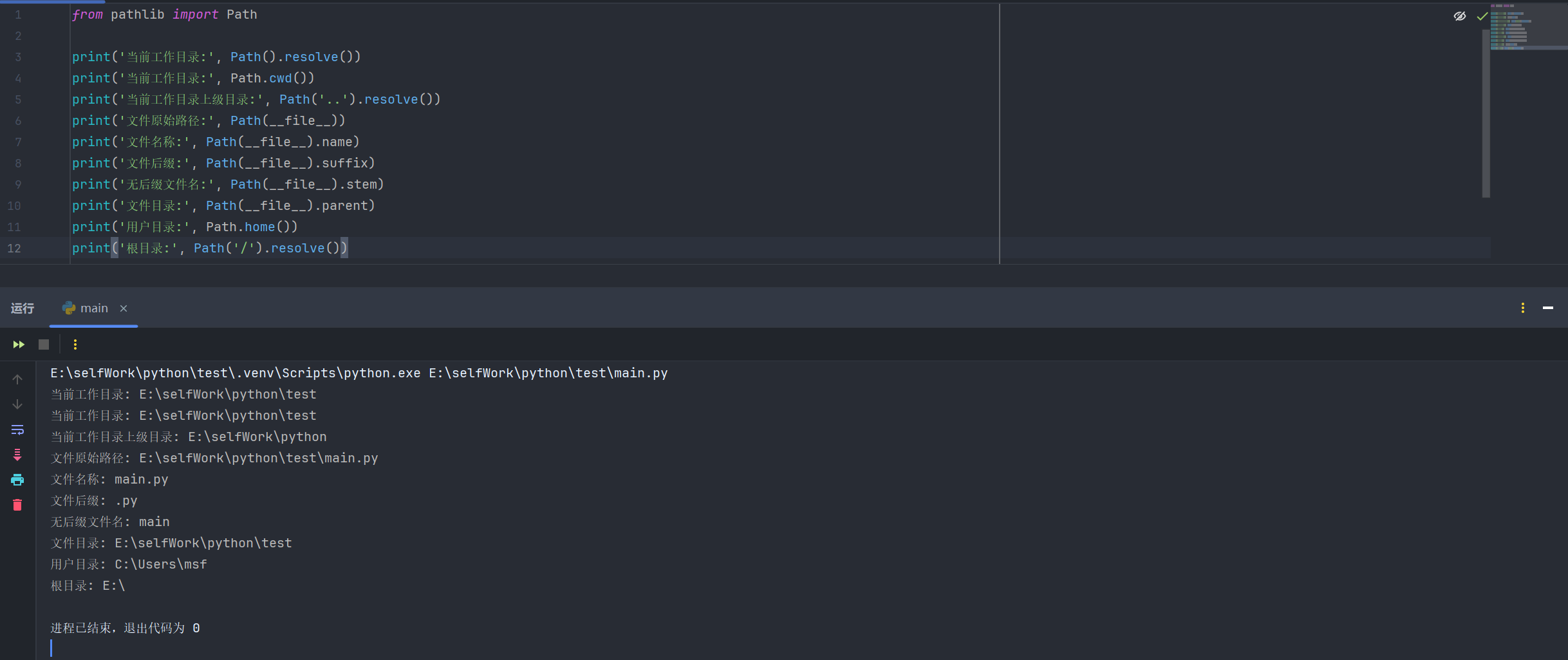Open the python.exe path link in console
The width and height of the screenshot is (1568, 660).
236,373
